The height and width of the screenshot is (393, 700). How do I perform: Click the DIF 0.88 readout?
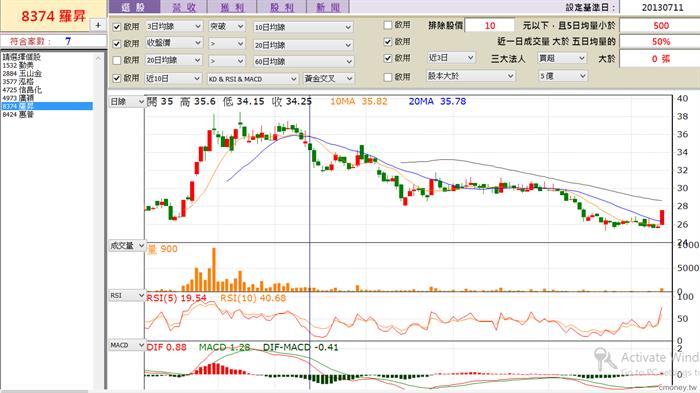[x=167, y=347]
